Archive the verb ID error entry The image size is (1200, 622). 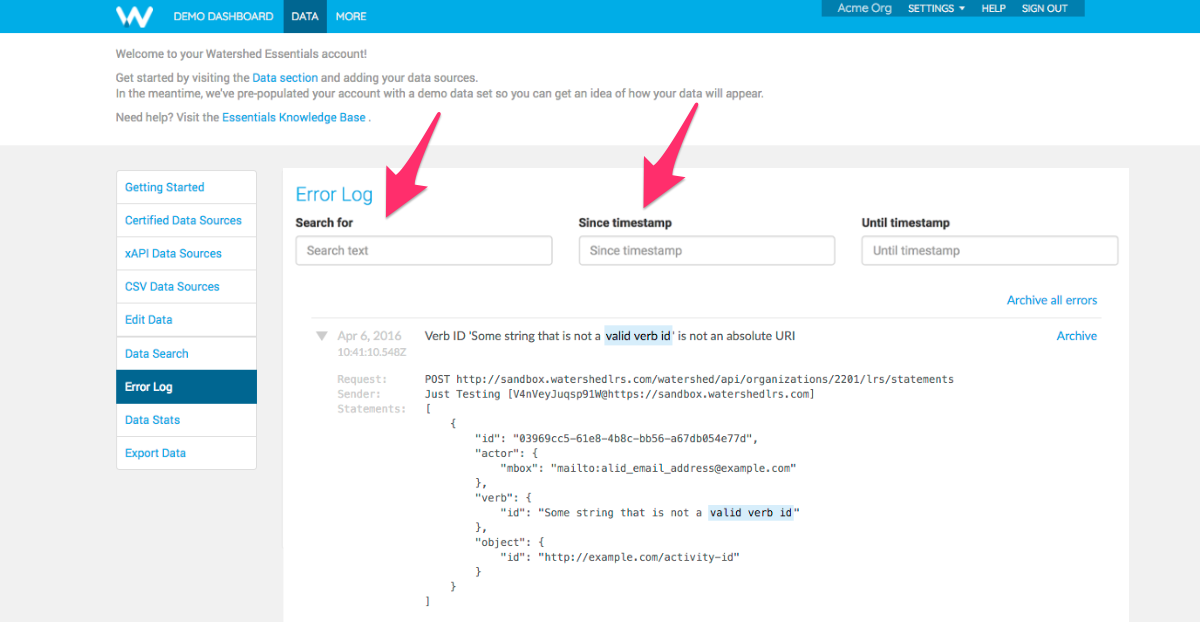(x=1077, y=336)
